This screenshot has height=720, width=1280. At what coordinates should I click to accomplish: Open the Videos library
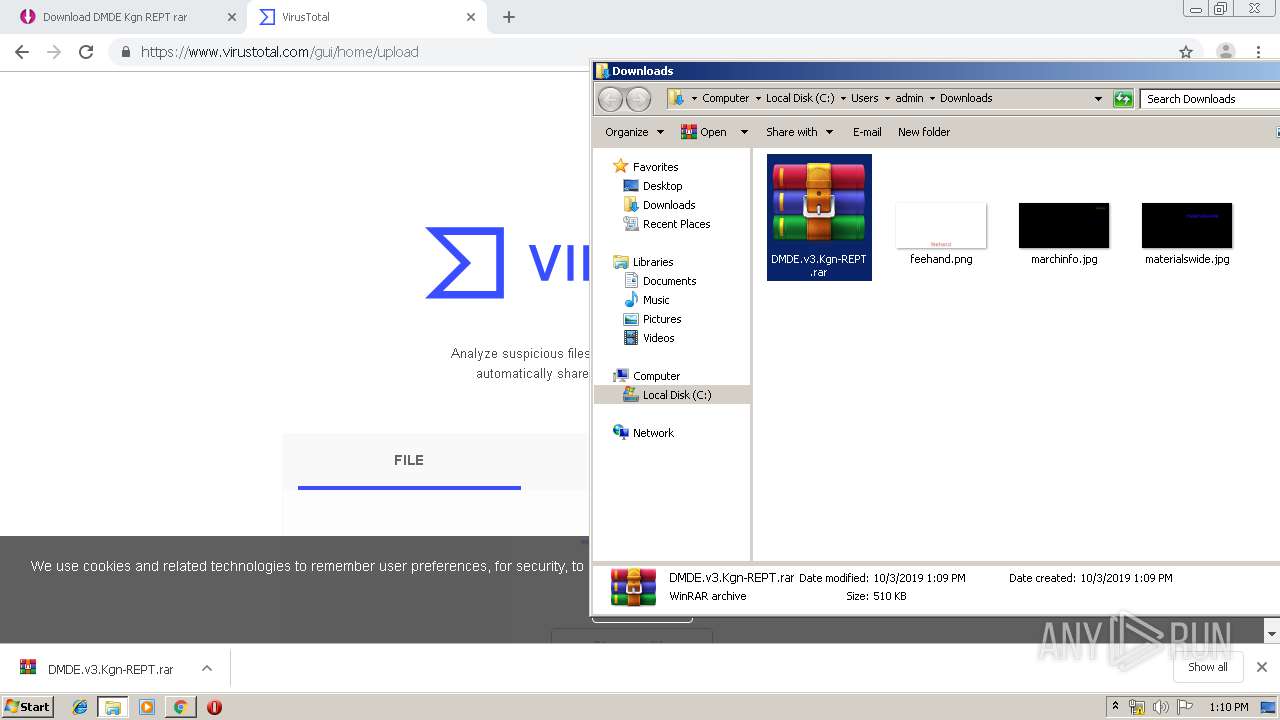tap(648, 338)
